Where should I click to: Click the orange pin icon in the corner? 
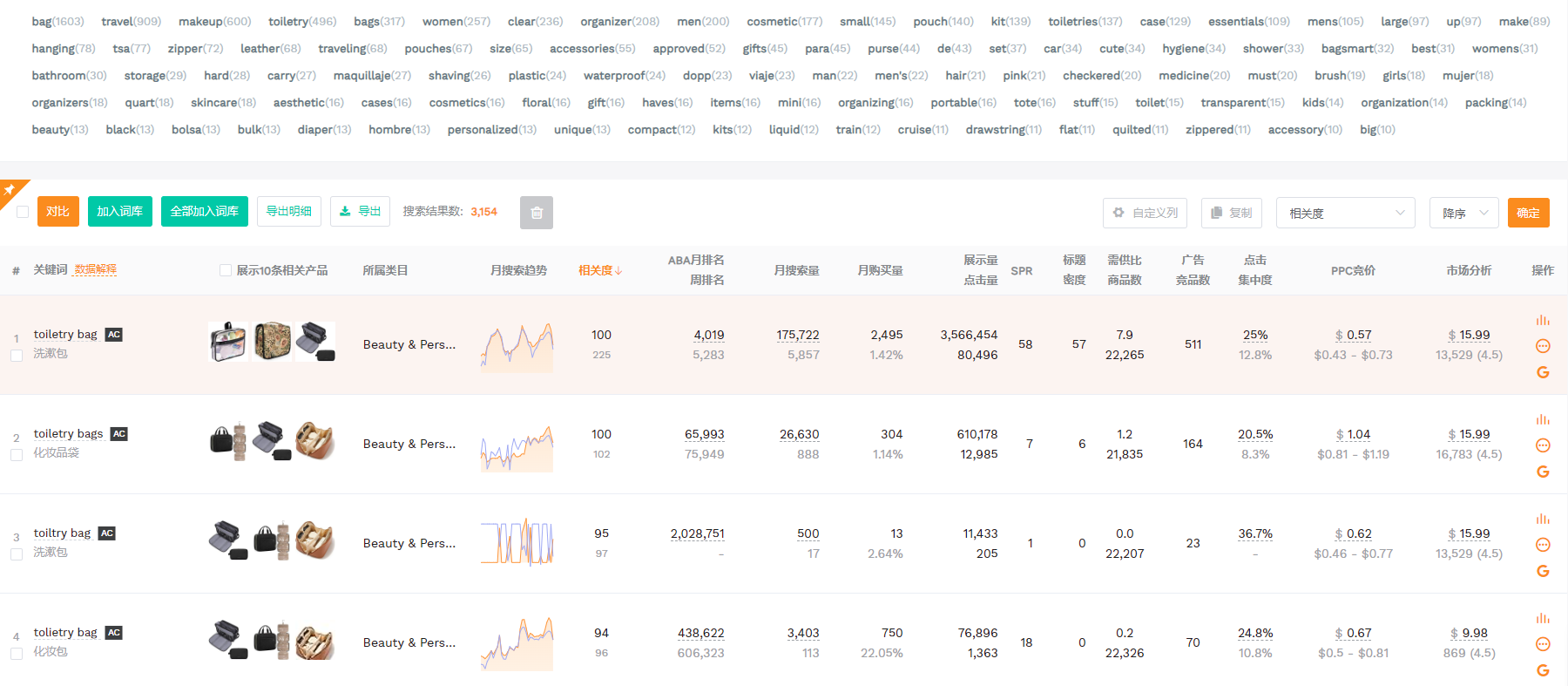(x=10, y=190)
